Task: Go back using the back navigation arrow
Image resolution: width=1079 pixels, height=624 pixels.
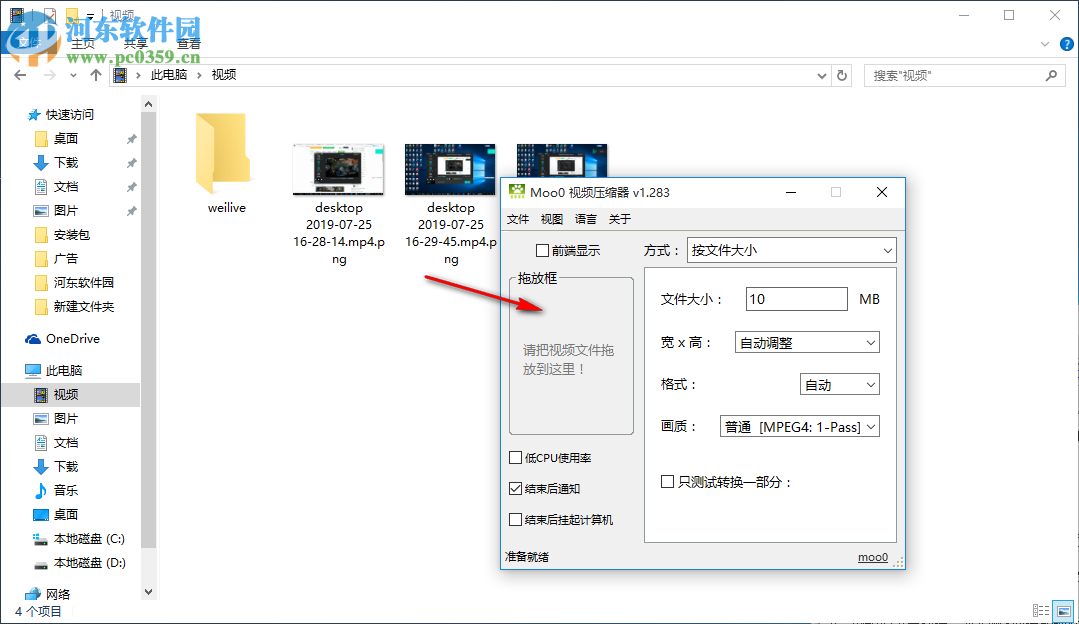Action: pyautogui.click(x=19, y=74)
